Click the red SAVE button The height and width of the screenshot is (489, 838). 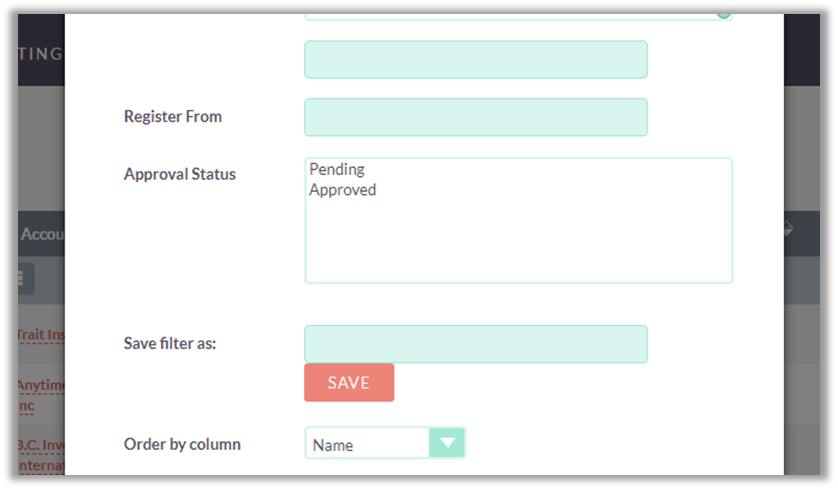349,383
